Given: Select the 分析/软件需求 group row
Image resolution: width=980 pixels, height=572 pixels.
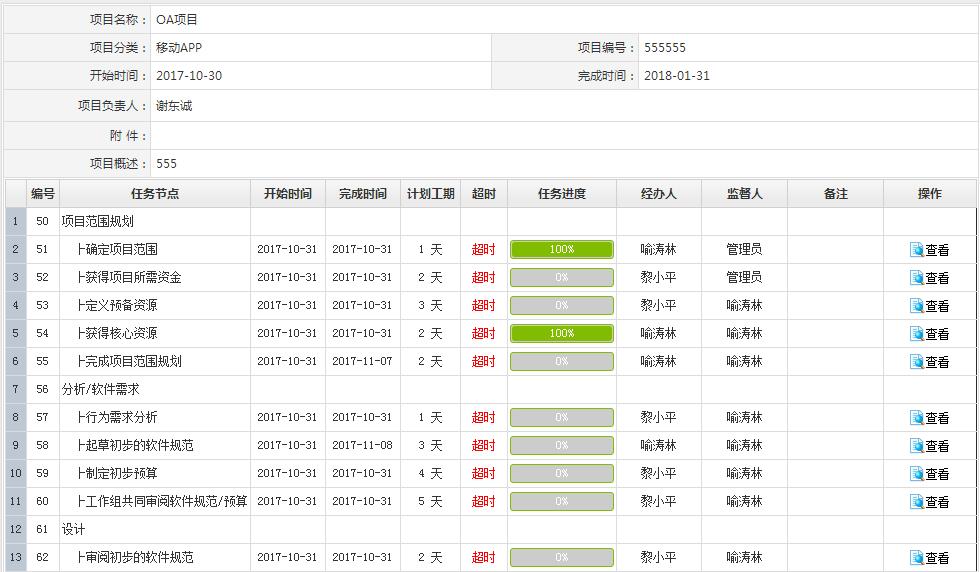Looking at the screenshot, I should click(100, 389).
